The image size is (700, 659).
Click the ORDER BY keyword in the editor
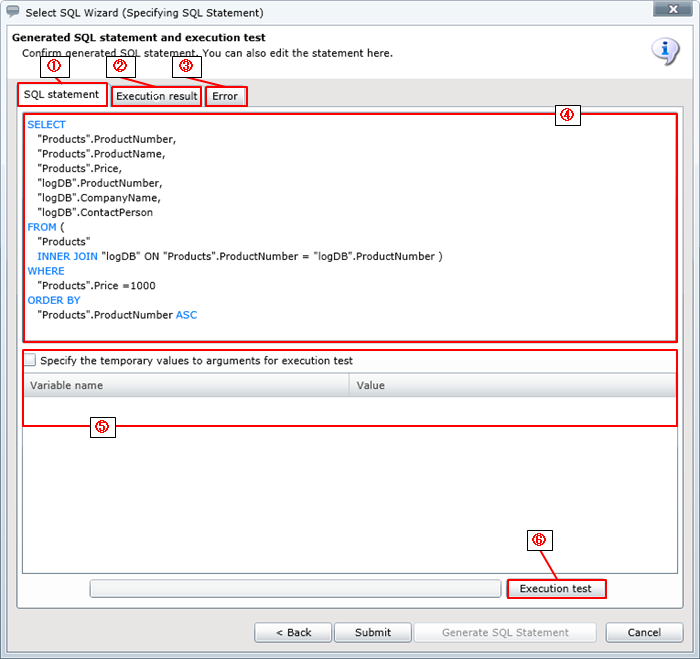tap(54, 300)
